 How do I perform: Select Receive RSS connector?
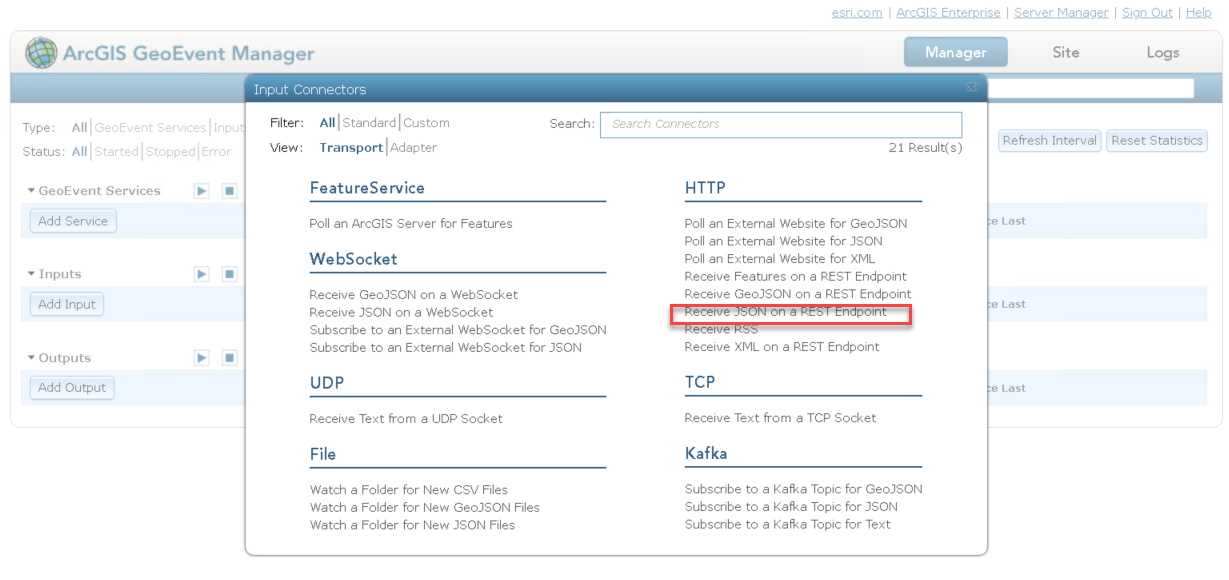point(721,329)
